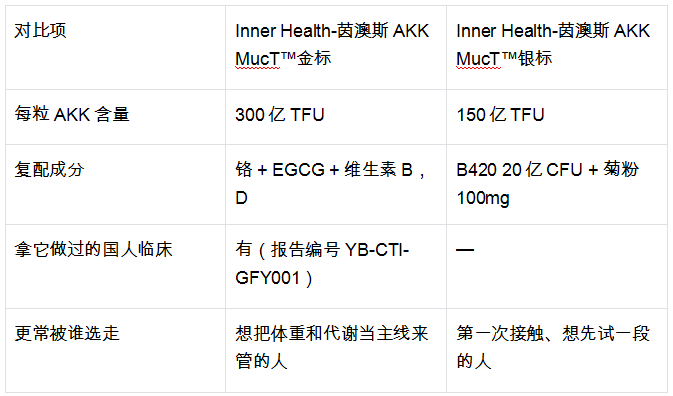Click the underlined word MucT in 银标 header
Viewport: 673px width, 396px height.
point(478,59)
